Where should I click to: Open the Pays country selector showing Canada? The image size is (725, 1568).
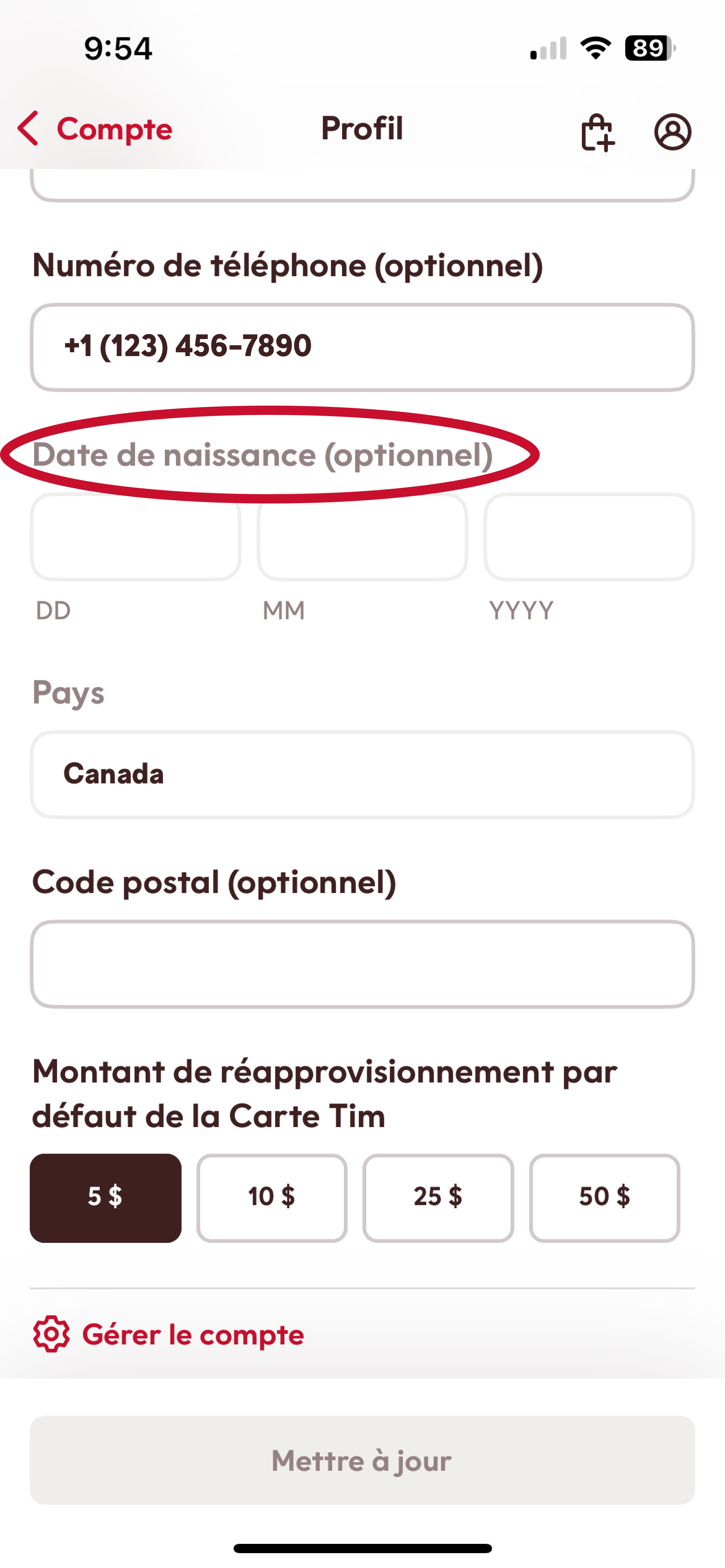[x=362, y=774]
